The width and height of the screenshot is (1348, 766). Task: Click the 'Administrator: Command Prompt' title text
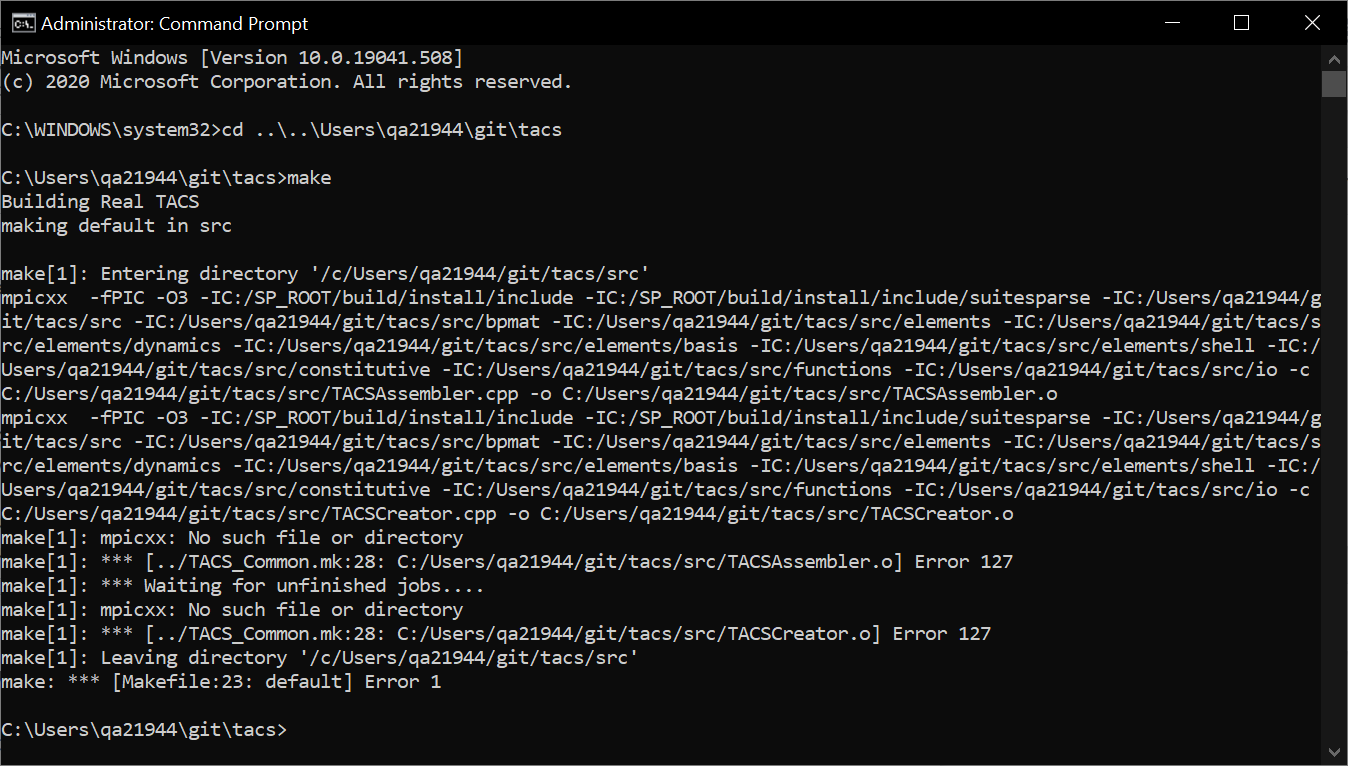pos(175,23)
